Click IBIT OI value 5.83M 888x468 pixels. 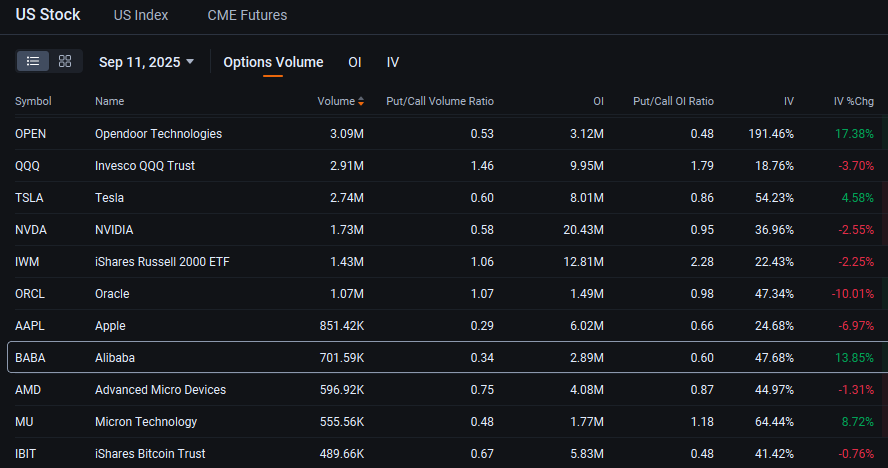coord(587,454)
